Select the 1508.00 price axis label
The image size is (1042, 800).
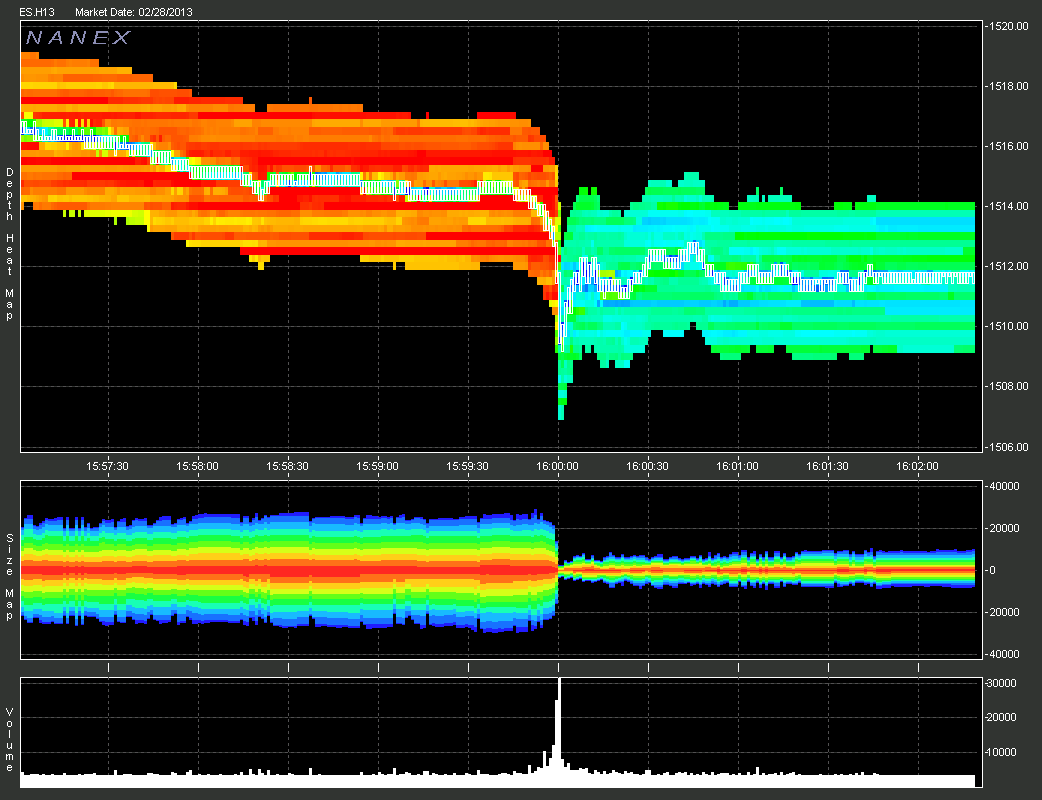(x=1008, y=386)
